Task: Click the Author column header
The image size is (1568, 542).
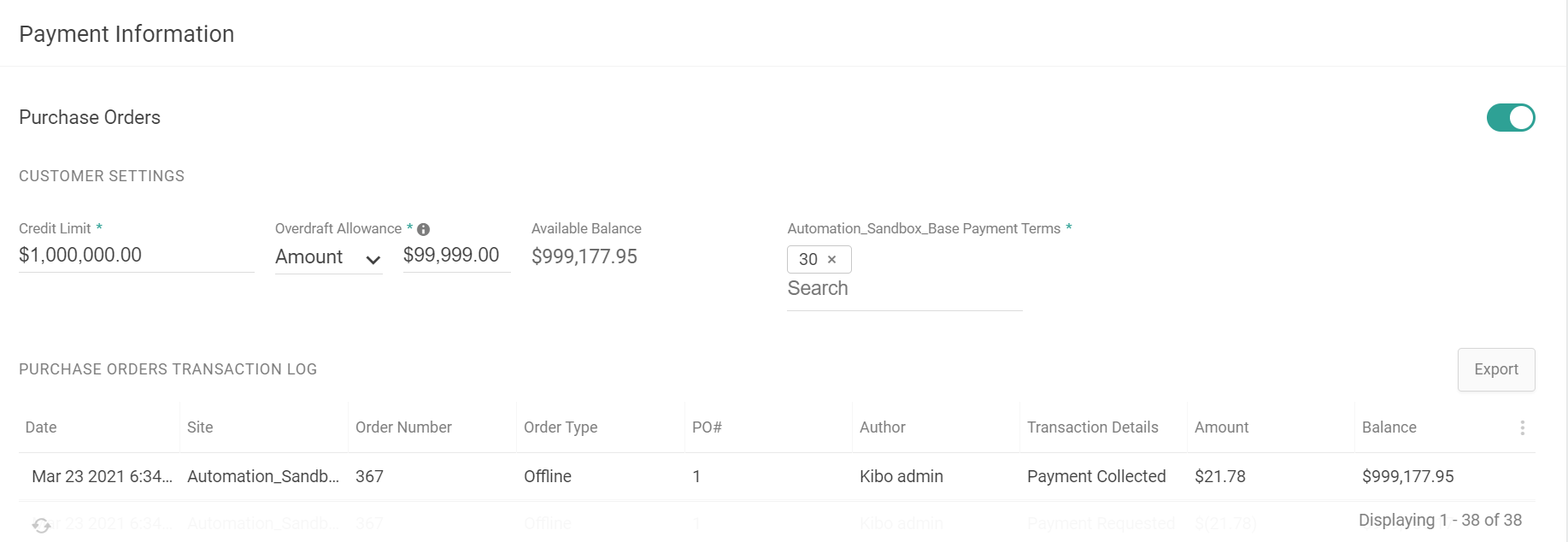Action: click(x=882, y=427)
